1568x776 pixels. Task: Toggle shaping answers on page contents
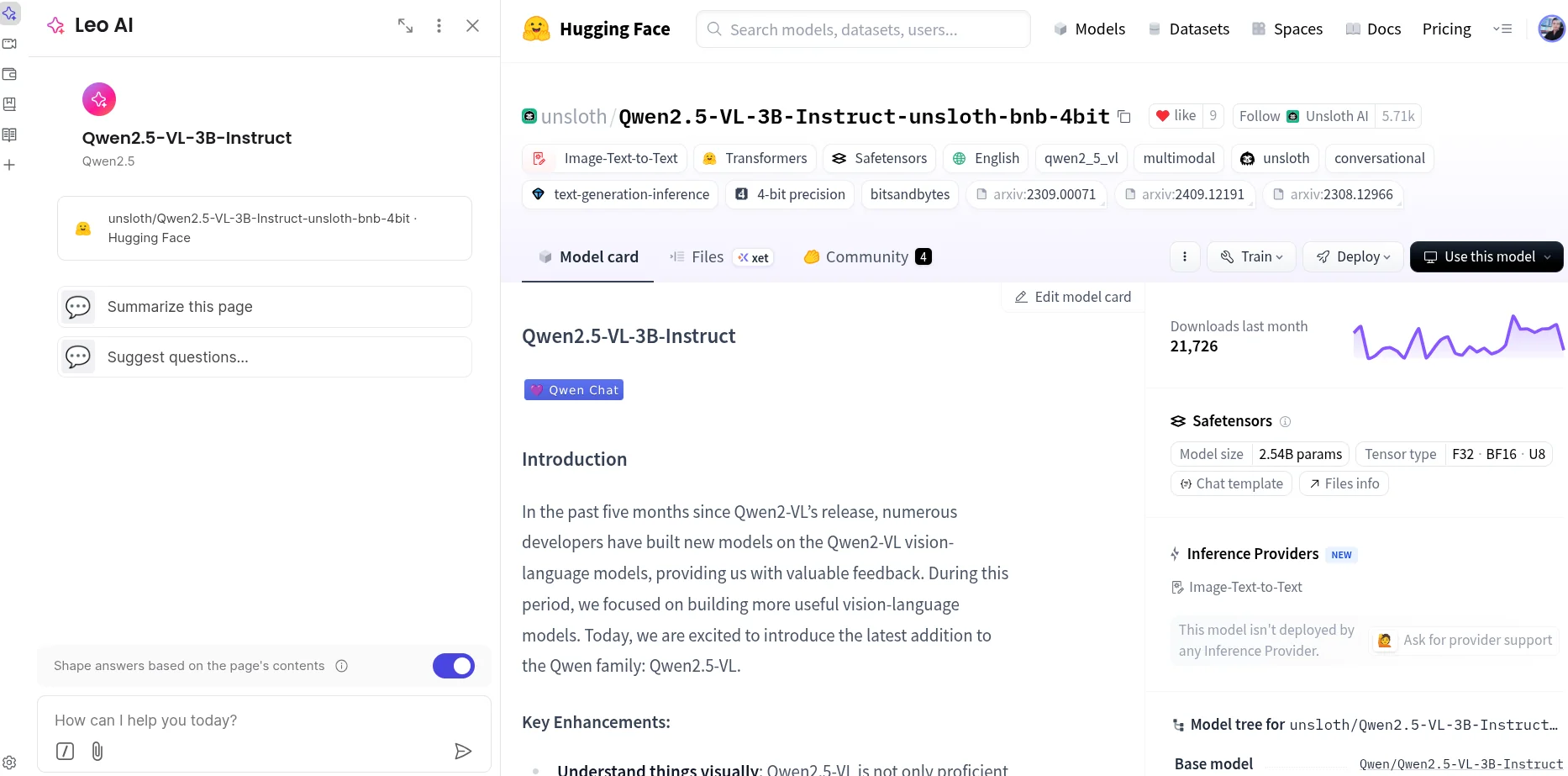coord(454,666)
